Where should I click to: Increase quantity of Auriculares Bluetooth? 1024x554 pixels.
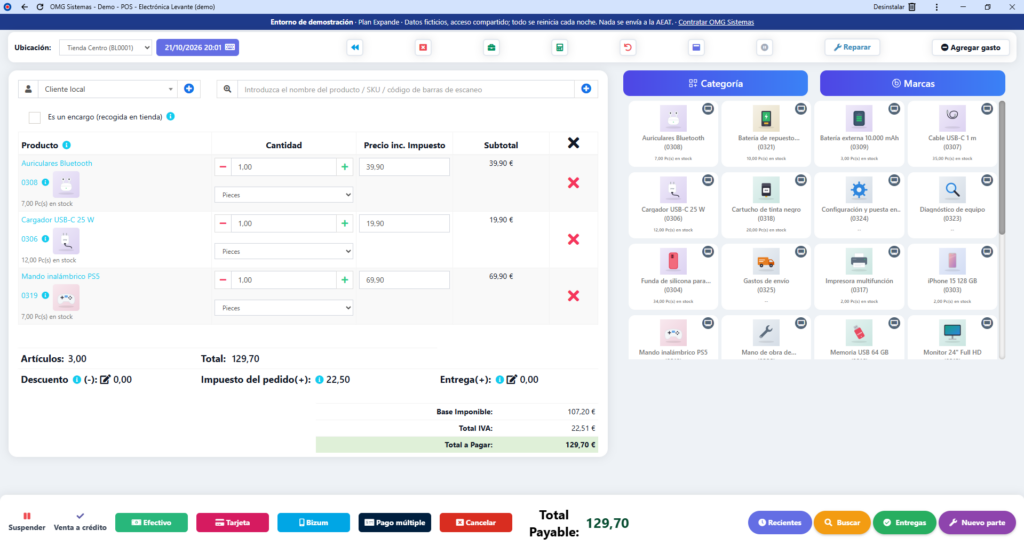click(x=344, y=167)
